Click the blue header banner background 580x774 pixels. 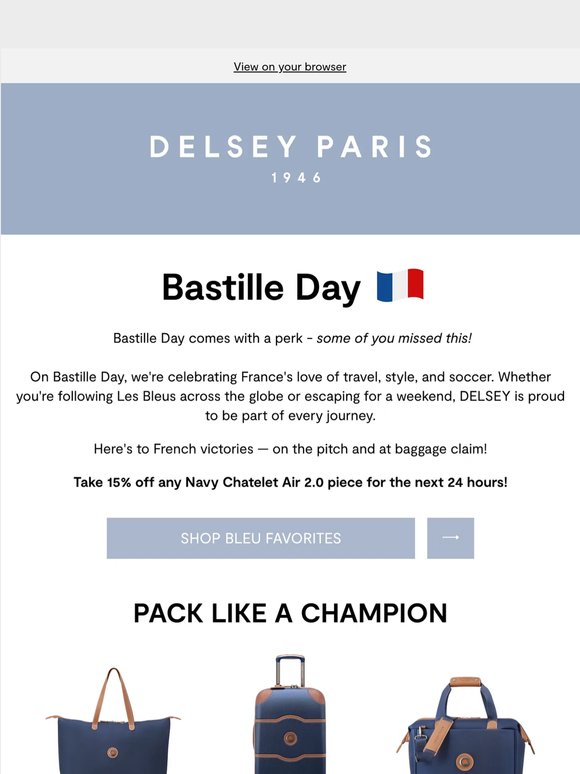click(290, 207)
